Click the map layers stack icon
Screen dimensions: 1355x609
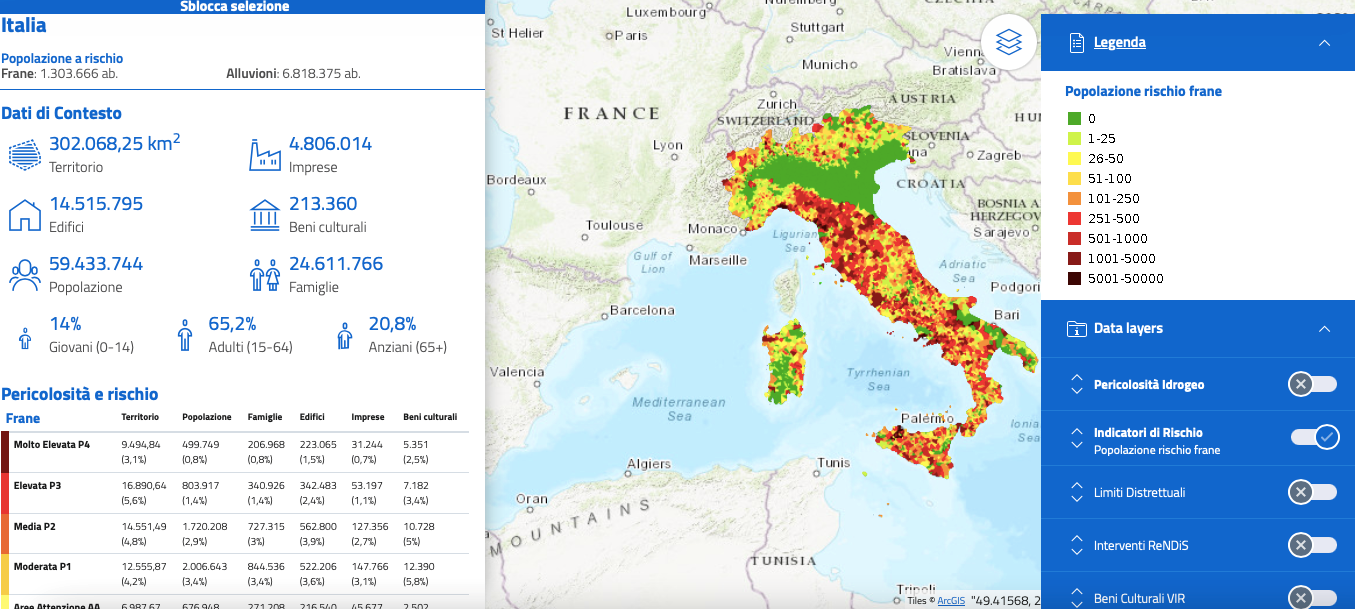(1009, 42)
